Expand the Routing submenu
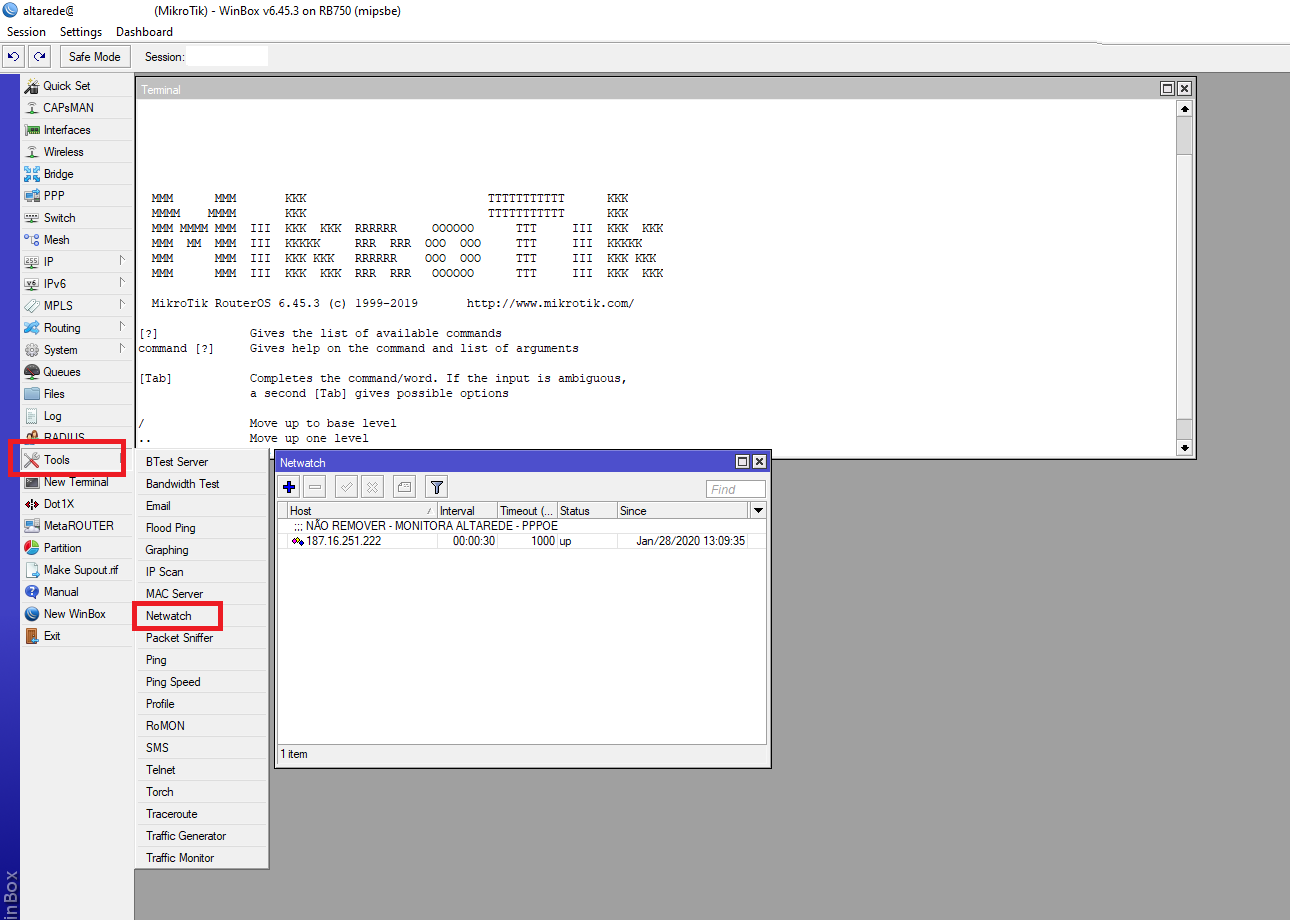 click(77, 328)
